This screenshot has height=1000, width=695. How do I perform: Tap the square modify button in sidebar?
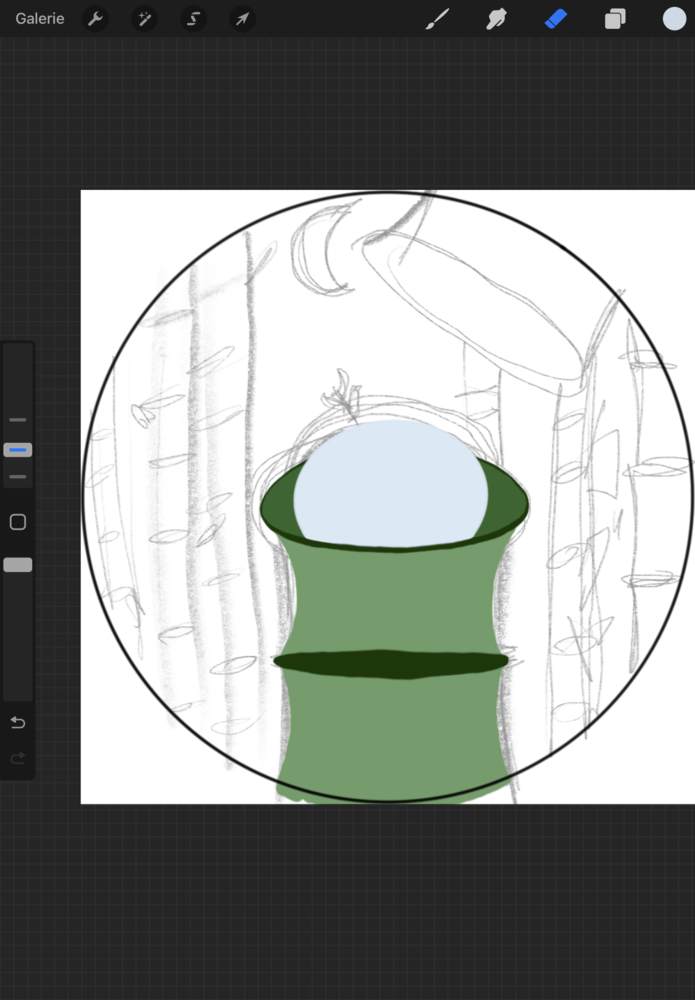18,522
